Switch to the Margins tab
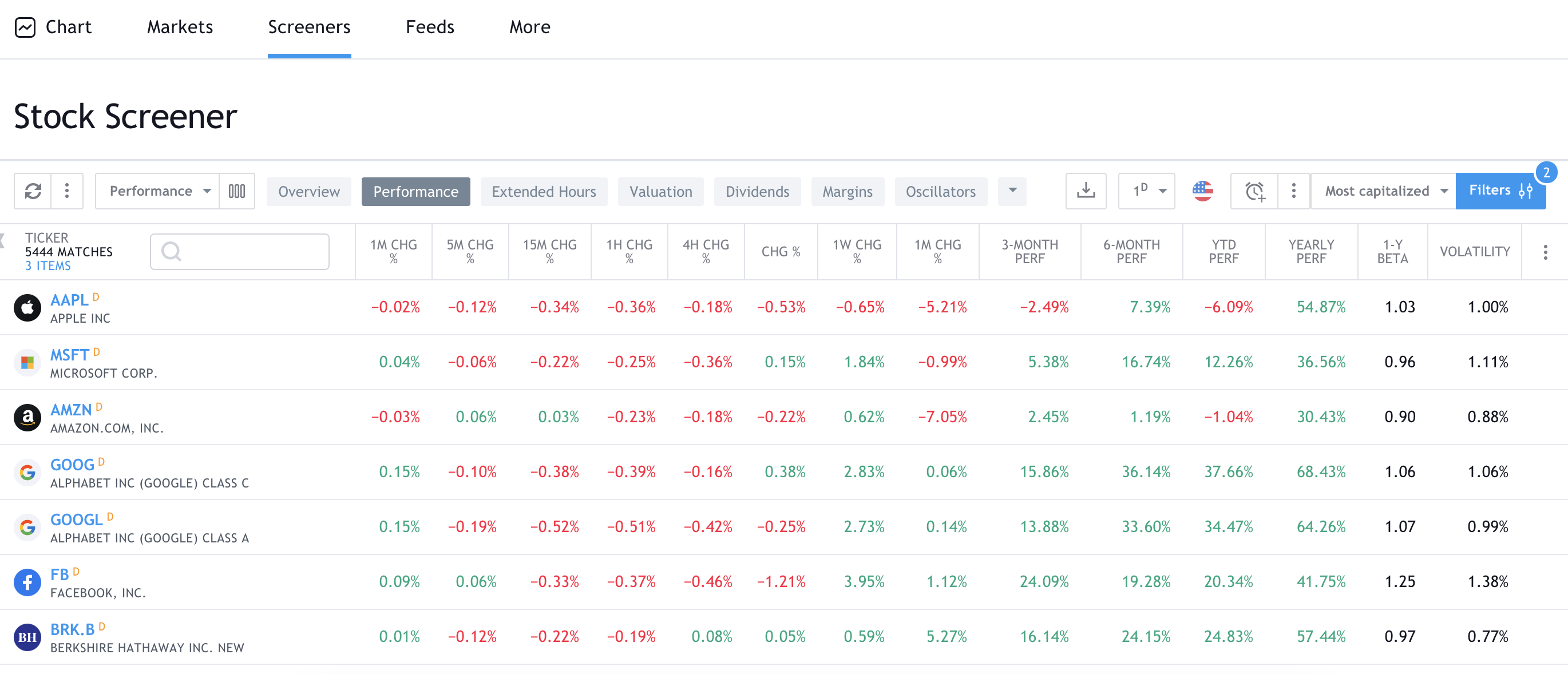 (x=848, y=192)
